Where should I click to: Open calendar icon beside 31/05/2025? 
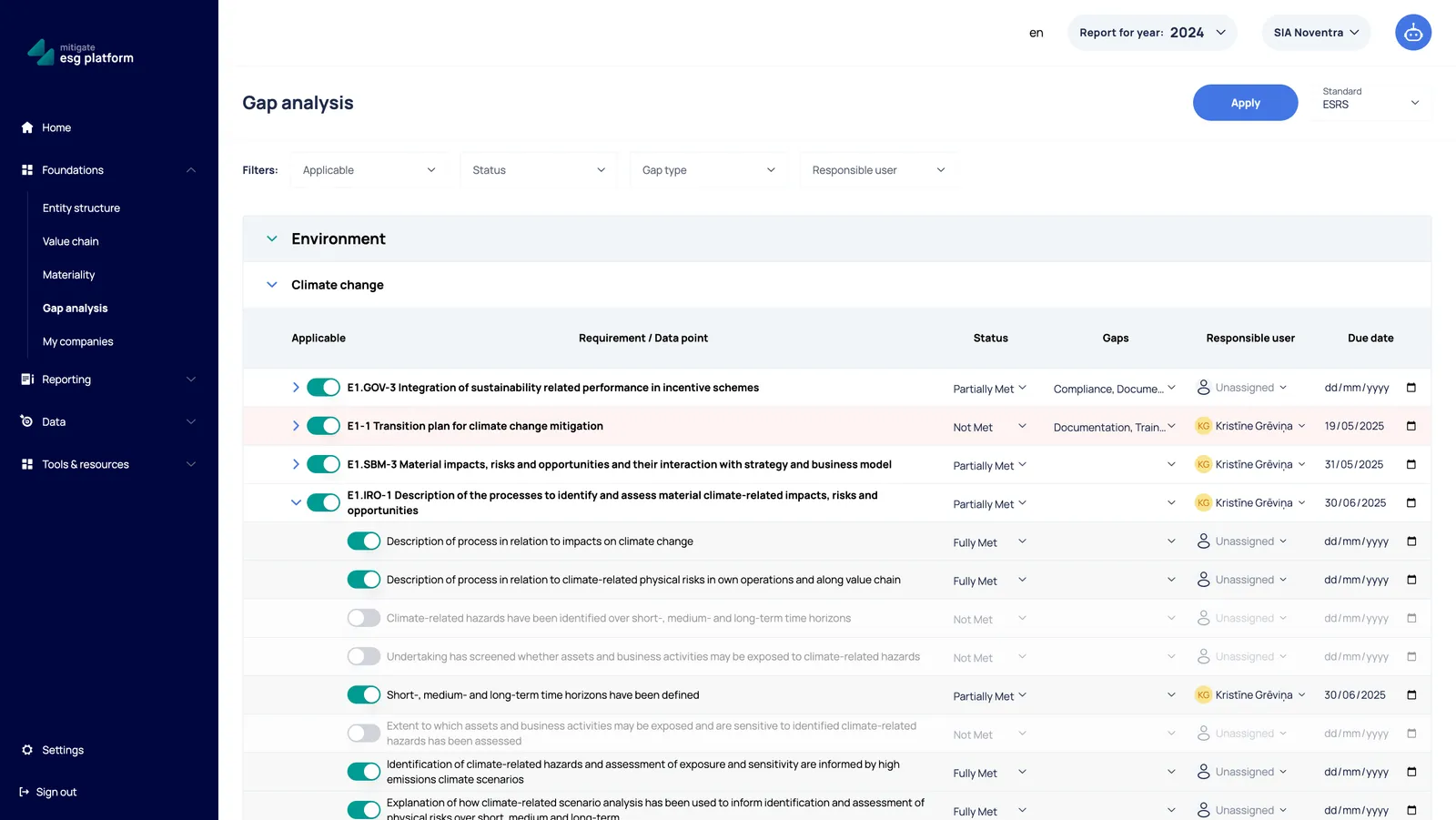[x=1411, y=464]
